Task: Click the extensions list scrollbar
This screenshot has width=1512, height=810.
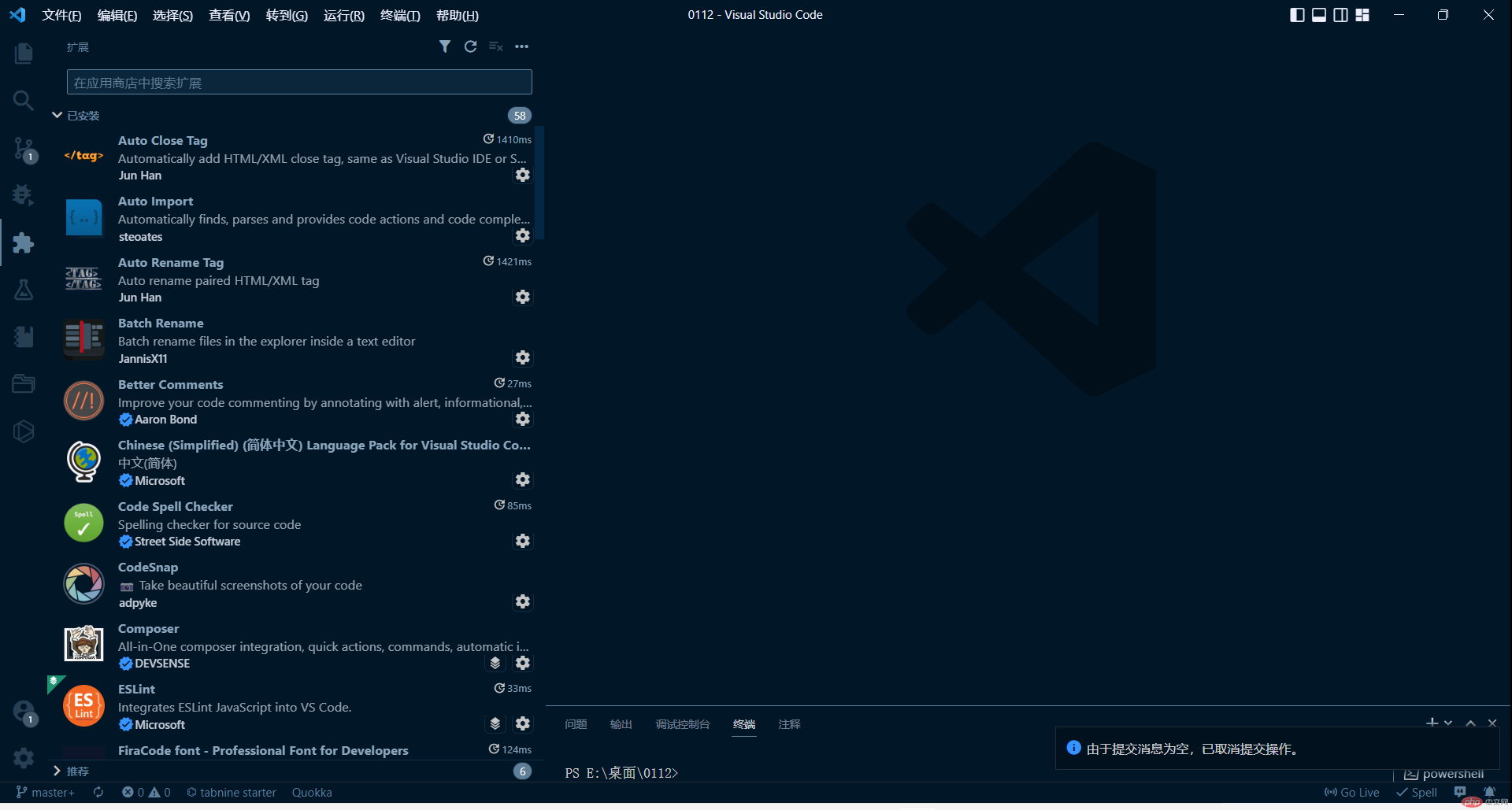Action: click(x=539, y=183)
